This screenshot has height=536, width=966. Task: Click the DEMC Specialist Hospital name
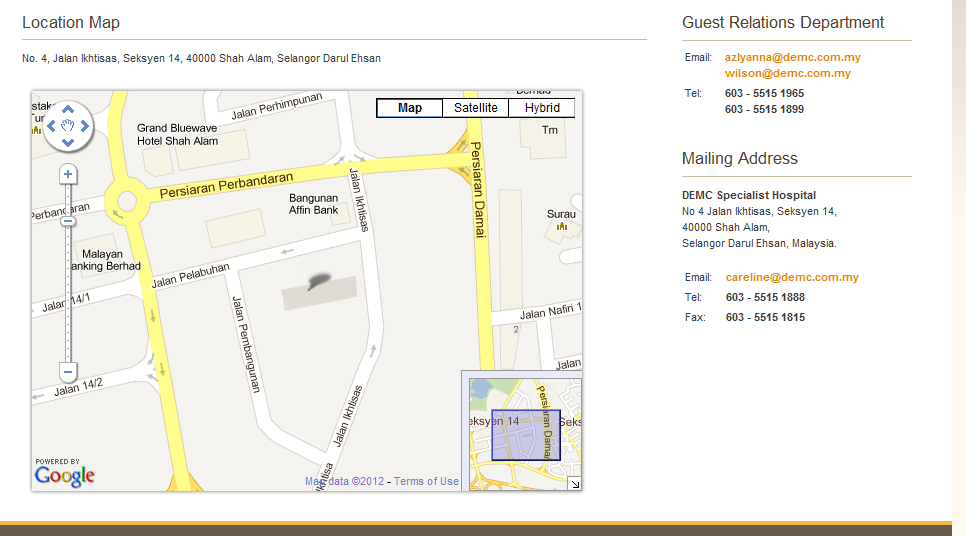(x=749, y=195)
